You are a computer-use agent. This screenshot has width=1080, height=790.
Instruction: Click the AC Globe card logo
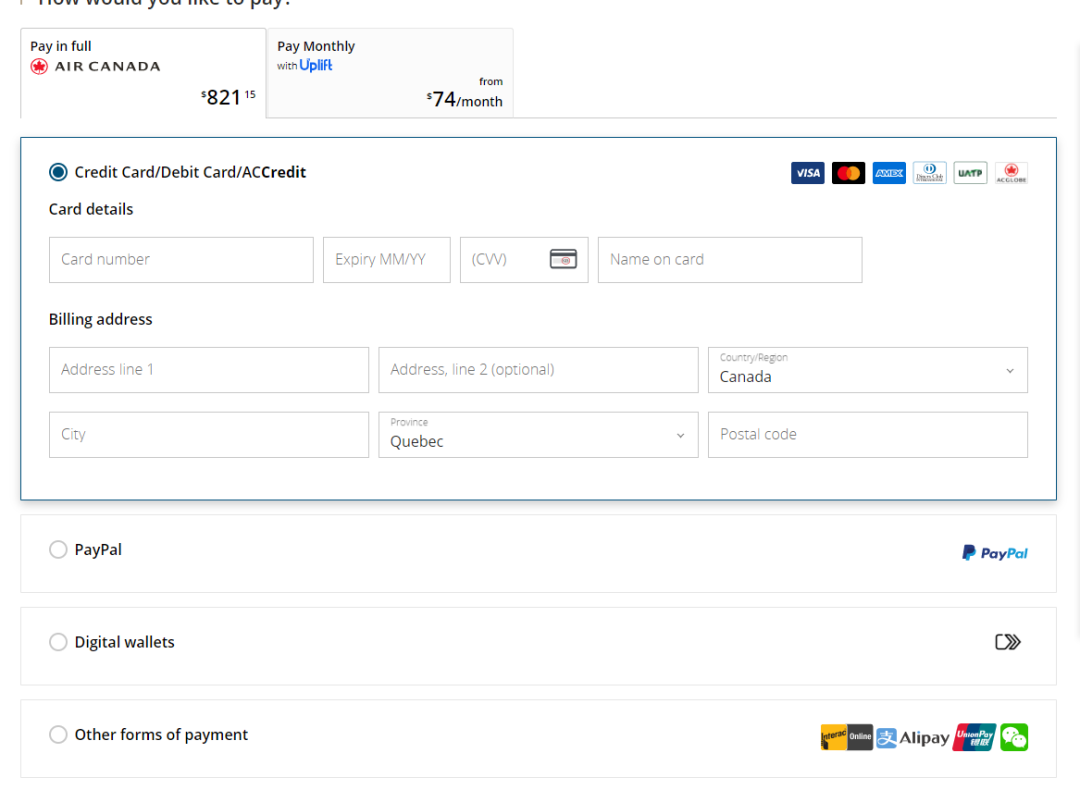[x=1010, y=173]
